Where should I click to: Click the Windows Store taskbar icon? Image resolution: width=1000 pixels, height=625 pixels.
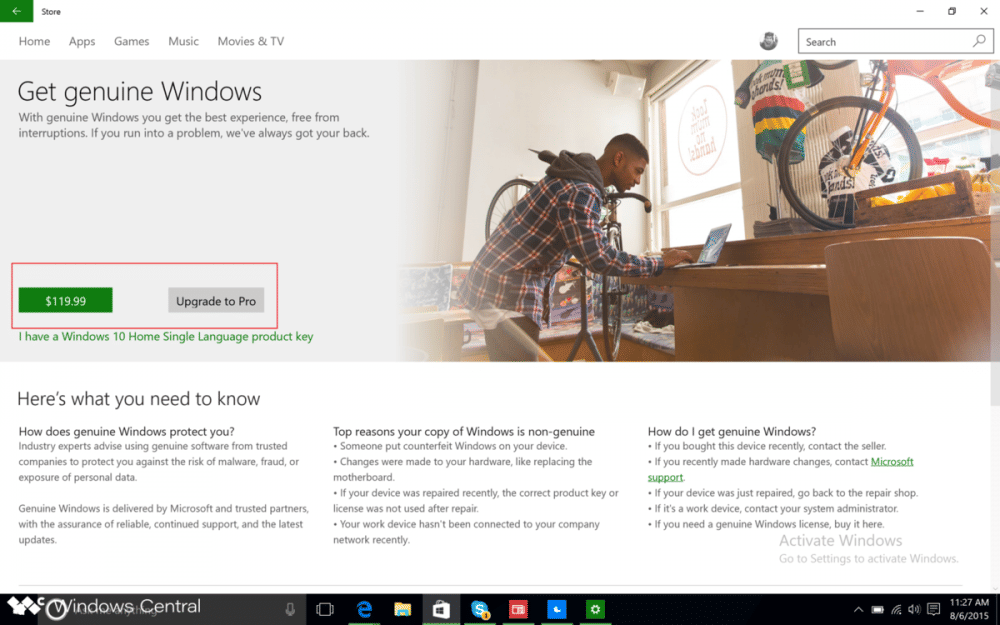[440, 608]
